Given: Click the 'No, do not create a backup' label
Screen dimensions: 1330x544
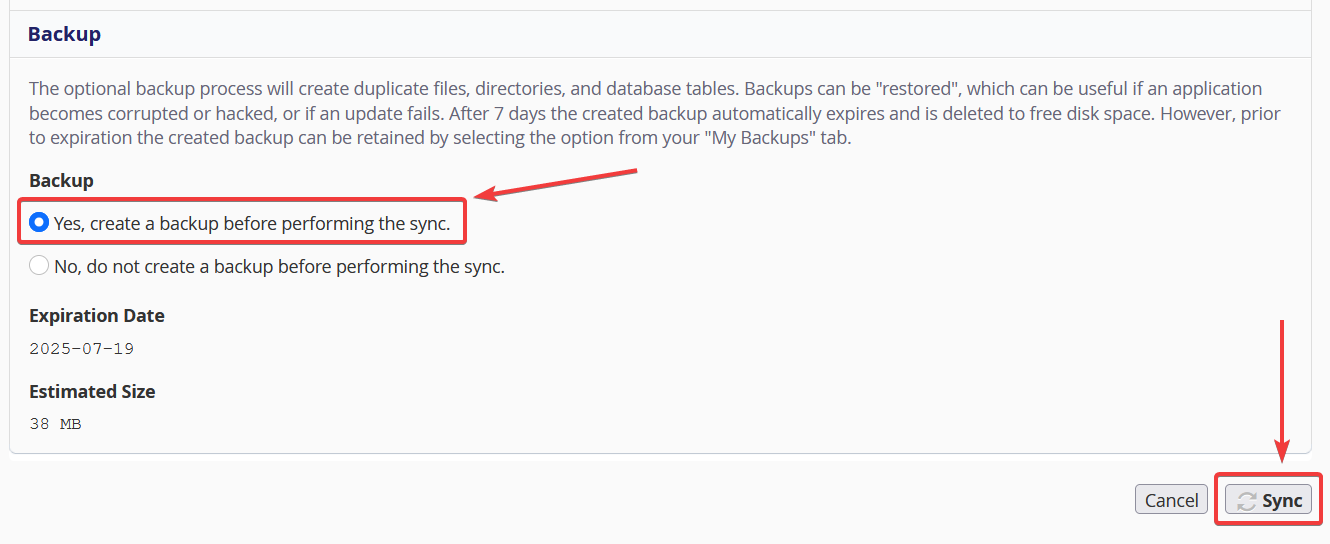Looking at the screenshot, I should (279, 267).
